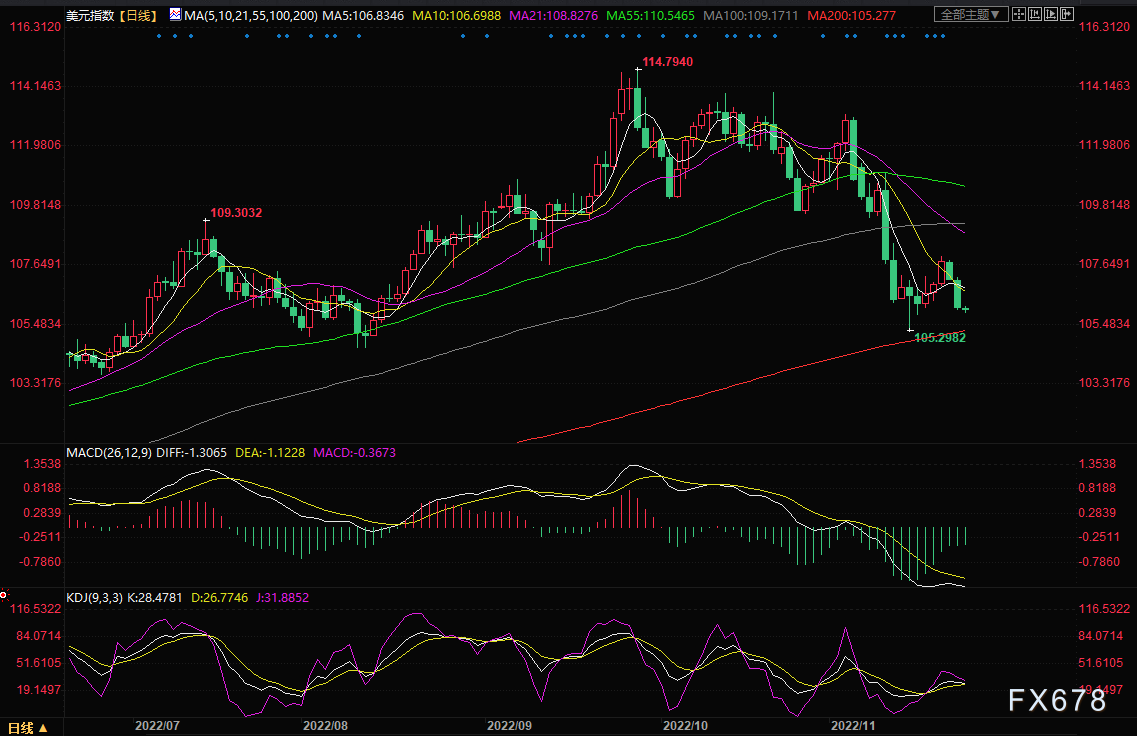Click the FX678 watermark logo

point(1056,699)
